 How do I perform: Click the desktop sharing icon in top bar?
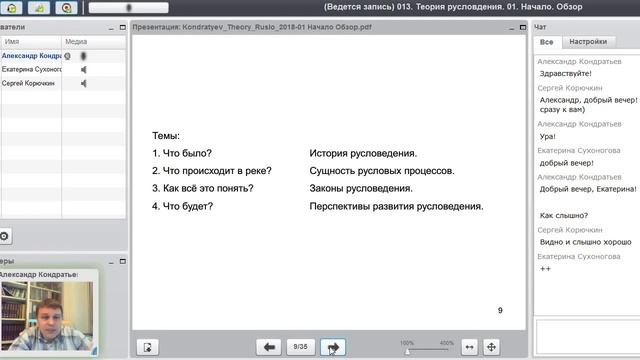[39, 8]
